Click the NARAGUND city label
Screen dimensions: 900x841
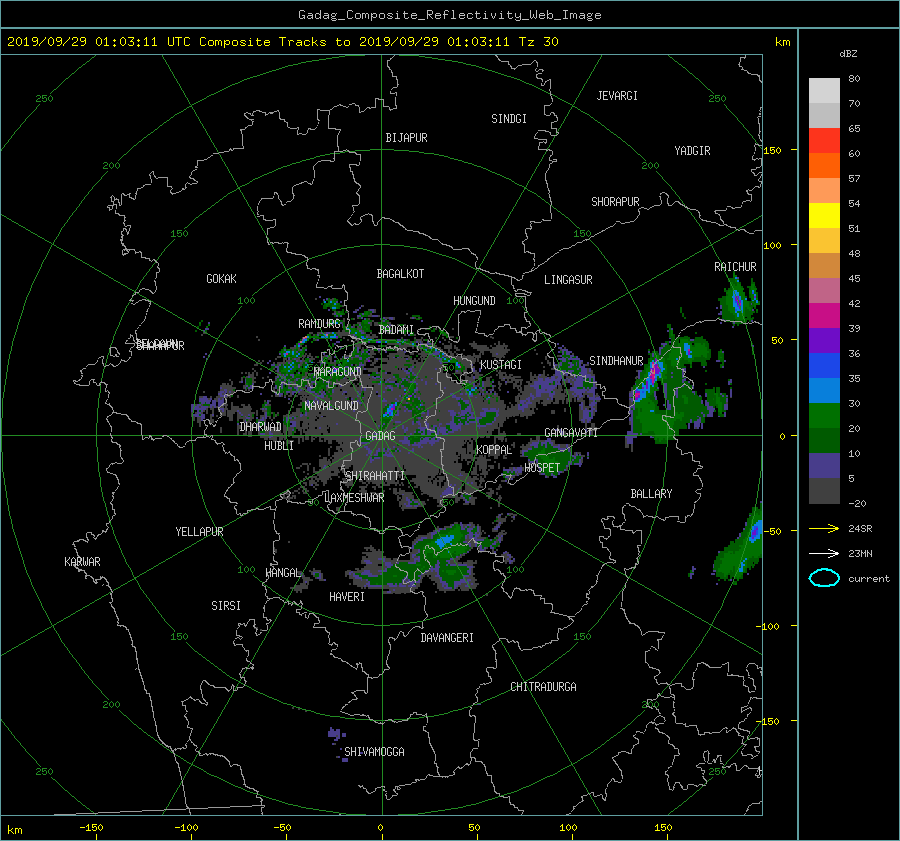coord(338,371)
